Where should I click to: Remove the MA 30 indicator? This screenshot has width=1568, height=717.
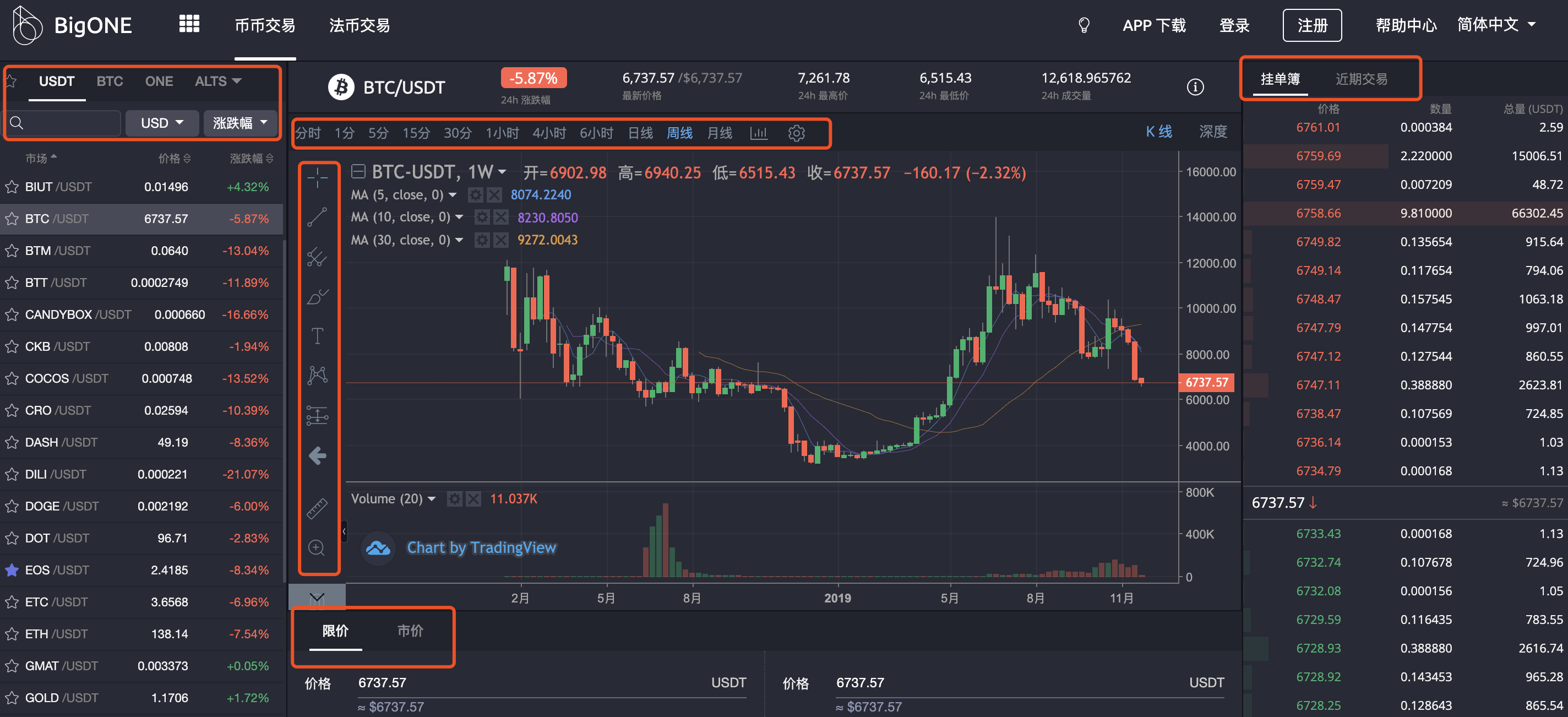501,240
